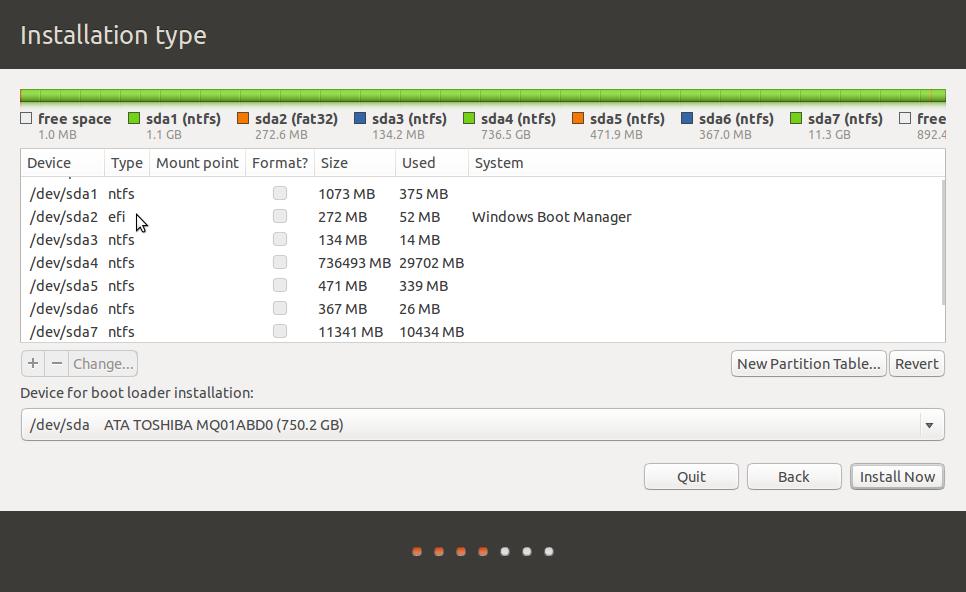Click the green sda1 (ntfs) legend square
This screenshot has height=592, width=966.
pyautogui.click(x=133, y=117)
